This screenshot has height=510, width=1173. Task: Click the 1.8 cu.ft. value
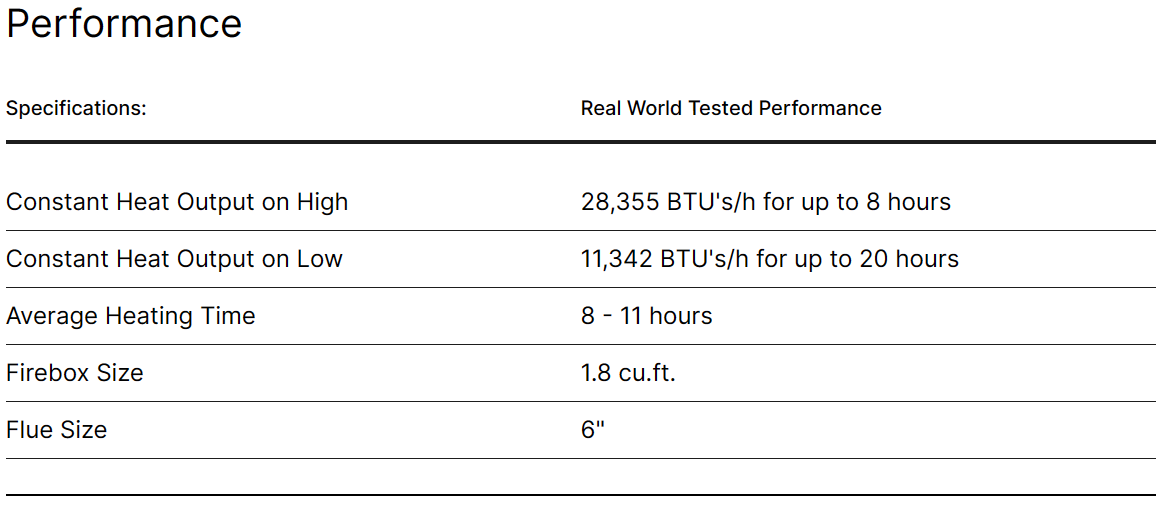(x=628, y=372)
